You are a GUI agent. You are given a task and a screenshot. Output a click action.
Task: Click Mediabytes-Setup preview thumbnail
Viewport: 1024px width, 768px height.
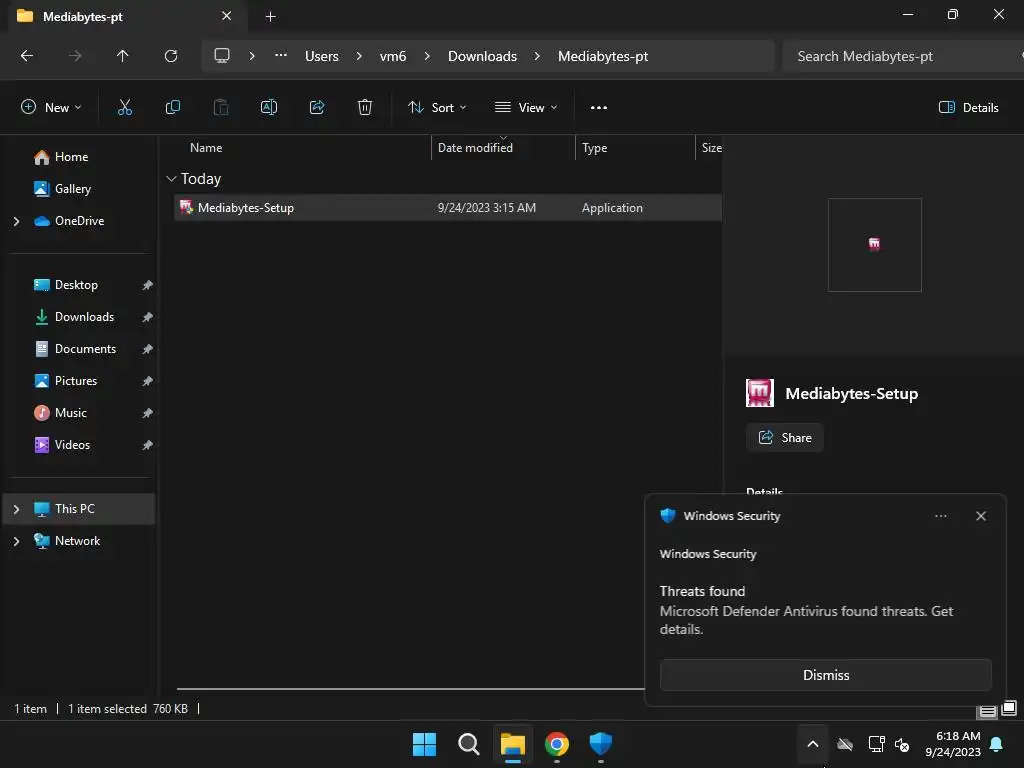pos(874,245)
